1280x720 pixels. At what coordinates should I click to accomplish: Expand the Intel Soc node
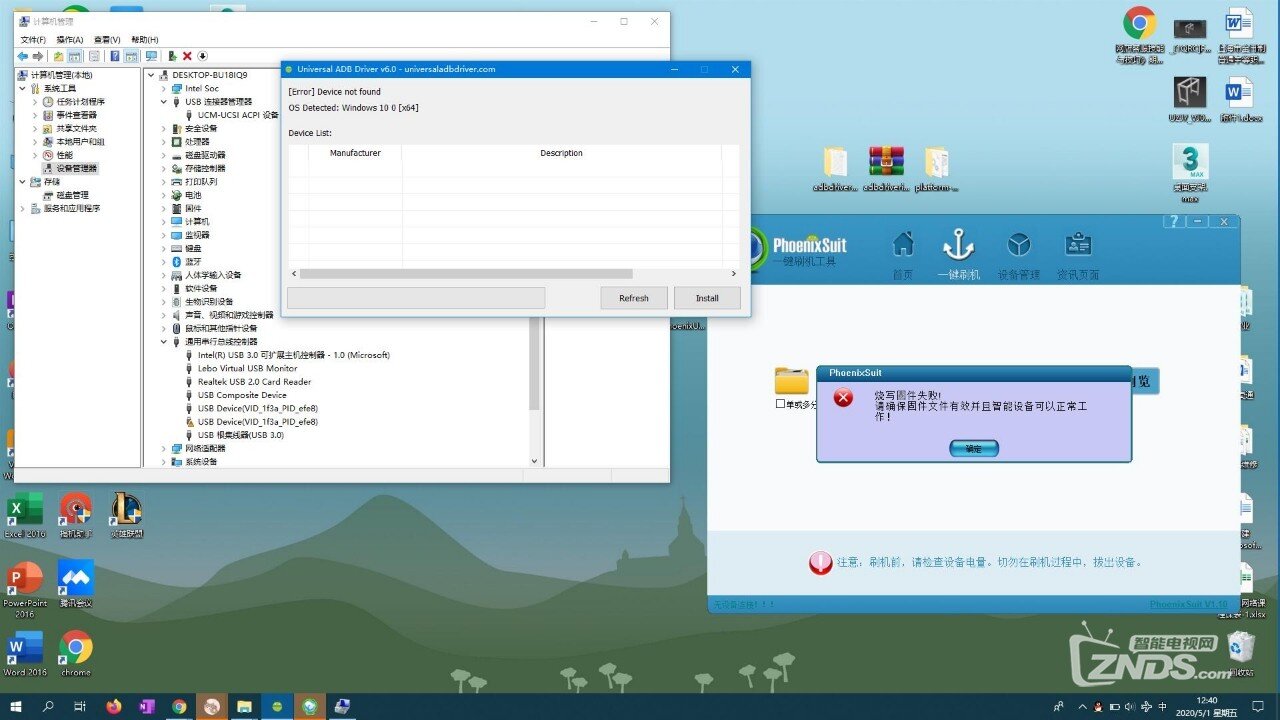pos(165,89)
